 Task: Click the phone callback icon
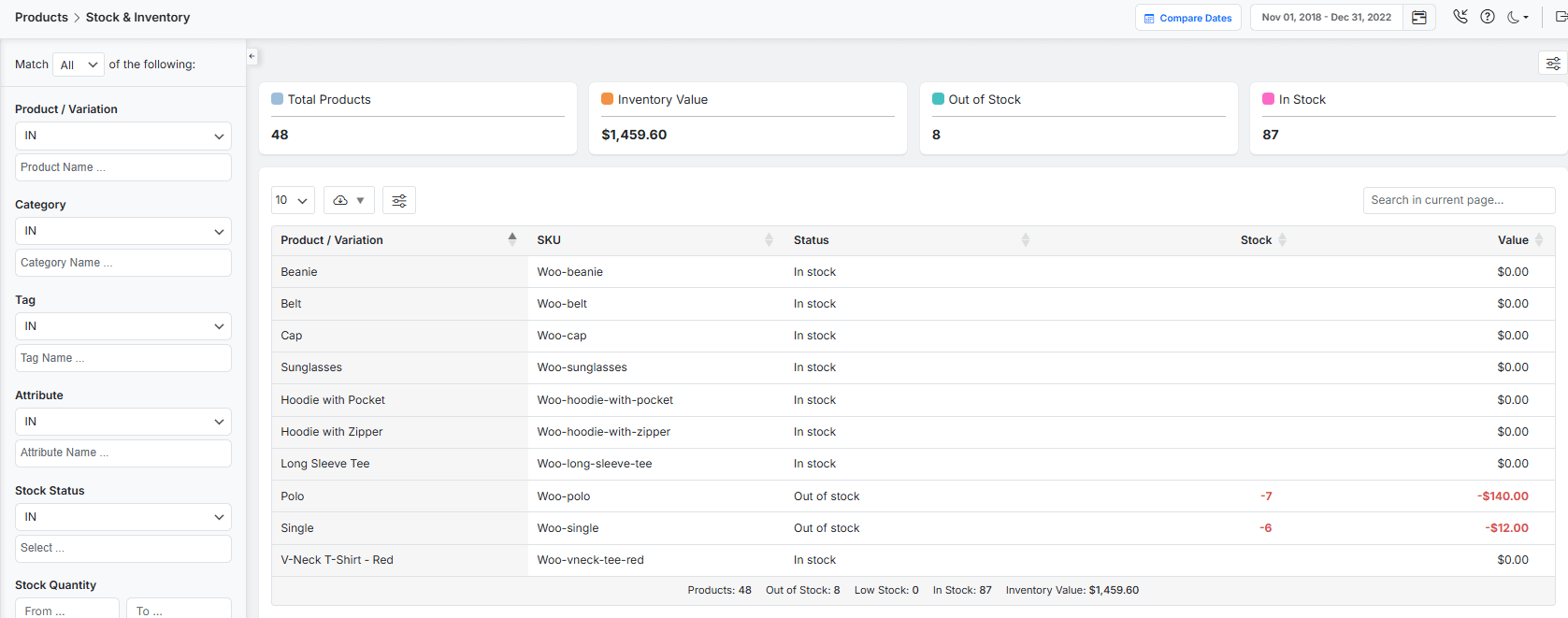tap(1460, 17)
